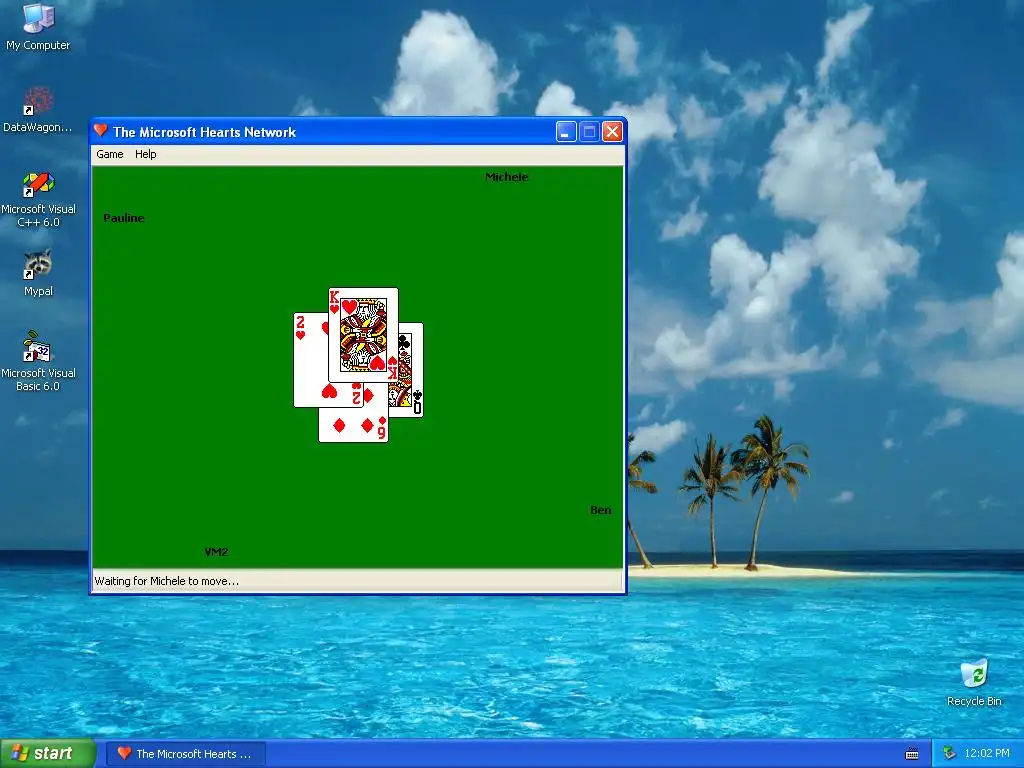Click the Hearts taskbar button
The height and width of the screenshot is (768, 1024).
coord(185,754)
